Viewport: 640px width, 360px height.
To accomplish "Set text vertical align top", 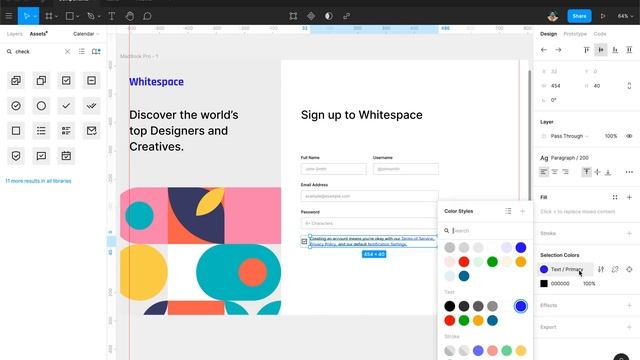I will pos(587,172).
